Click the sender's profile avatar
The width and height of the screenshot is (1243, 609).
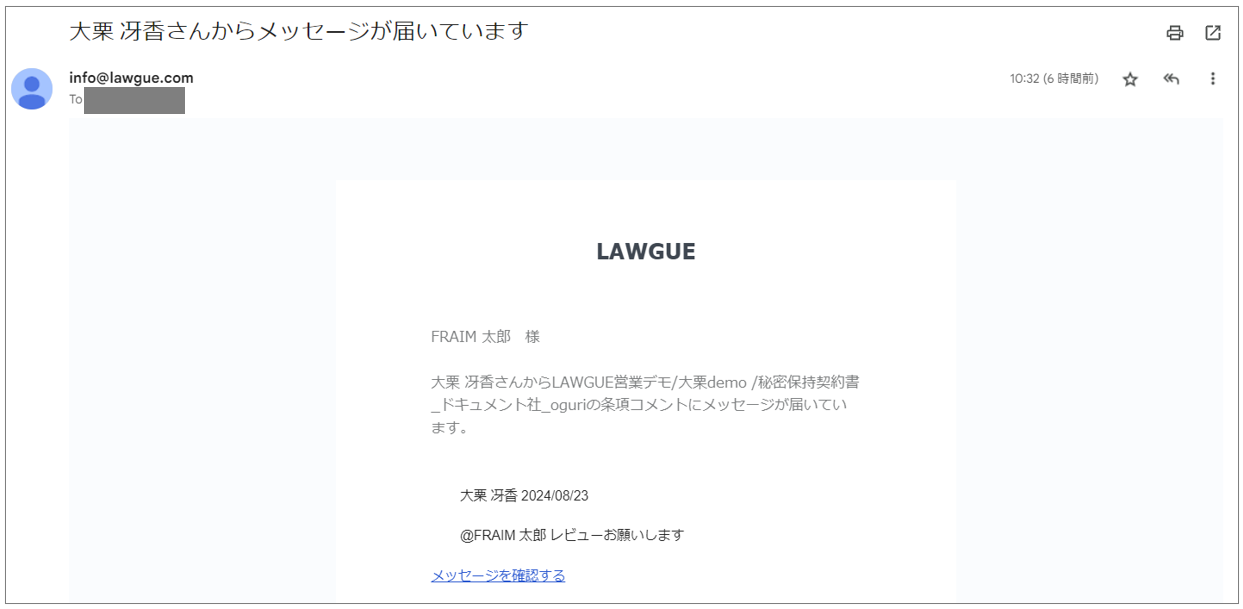tap(32, 89)
